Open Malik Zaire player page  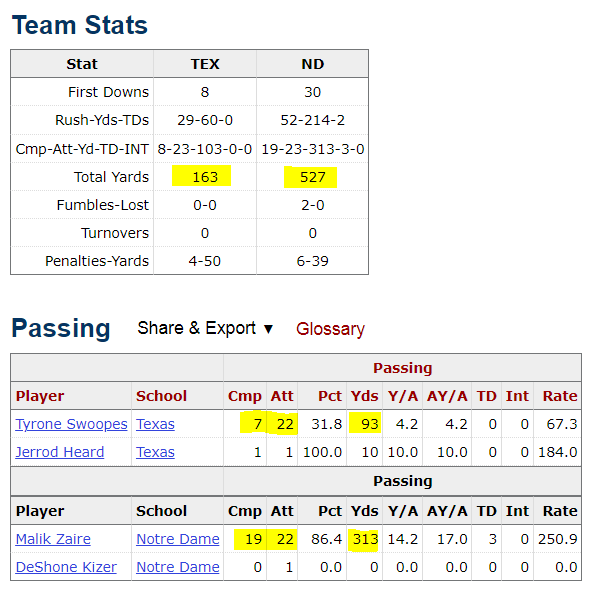pos(53,539)
